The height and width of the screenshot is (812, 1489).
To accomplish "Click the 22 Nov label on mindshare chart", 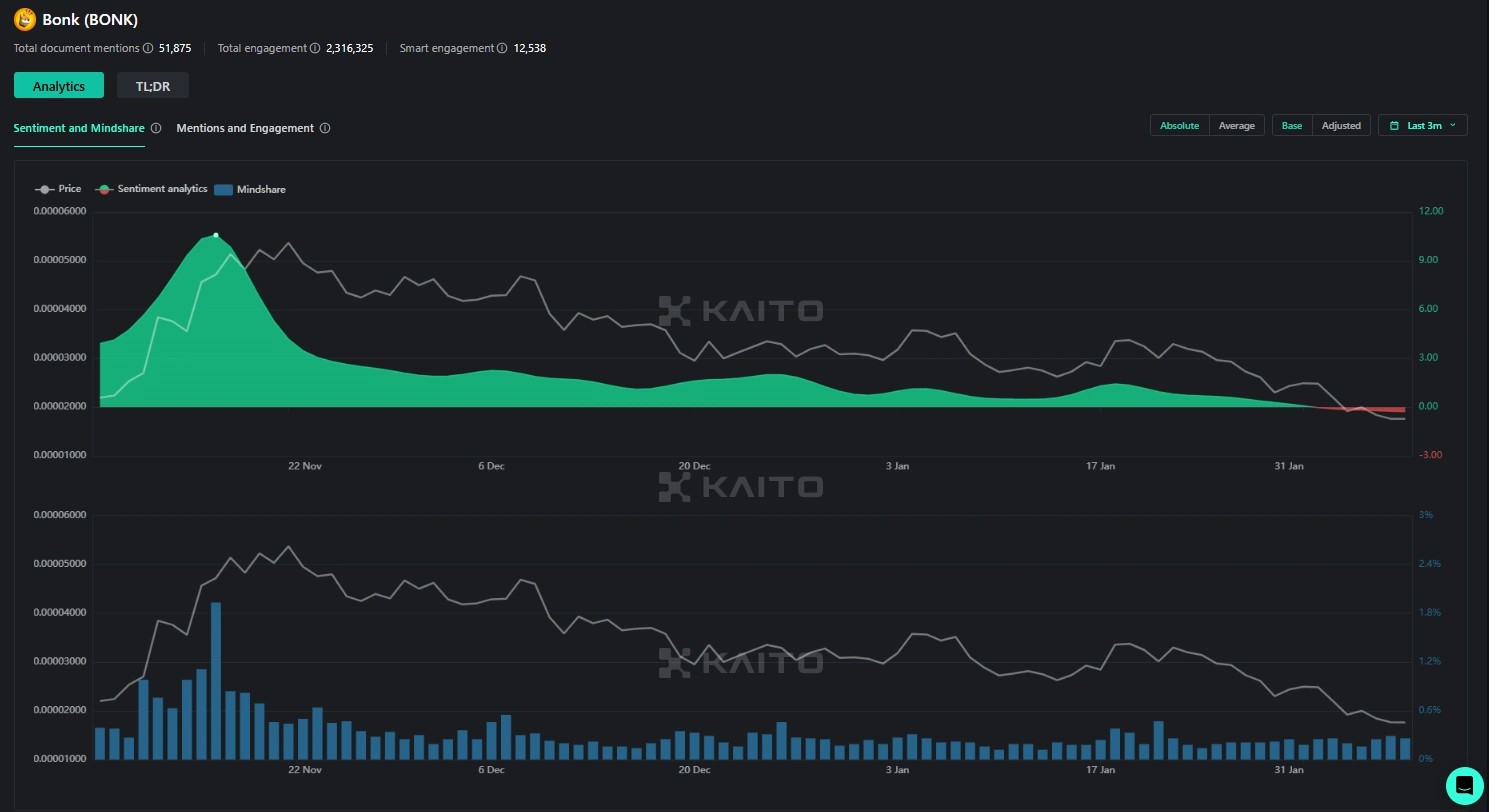I will pos(305,770).
